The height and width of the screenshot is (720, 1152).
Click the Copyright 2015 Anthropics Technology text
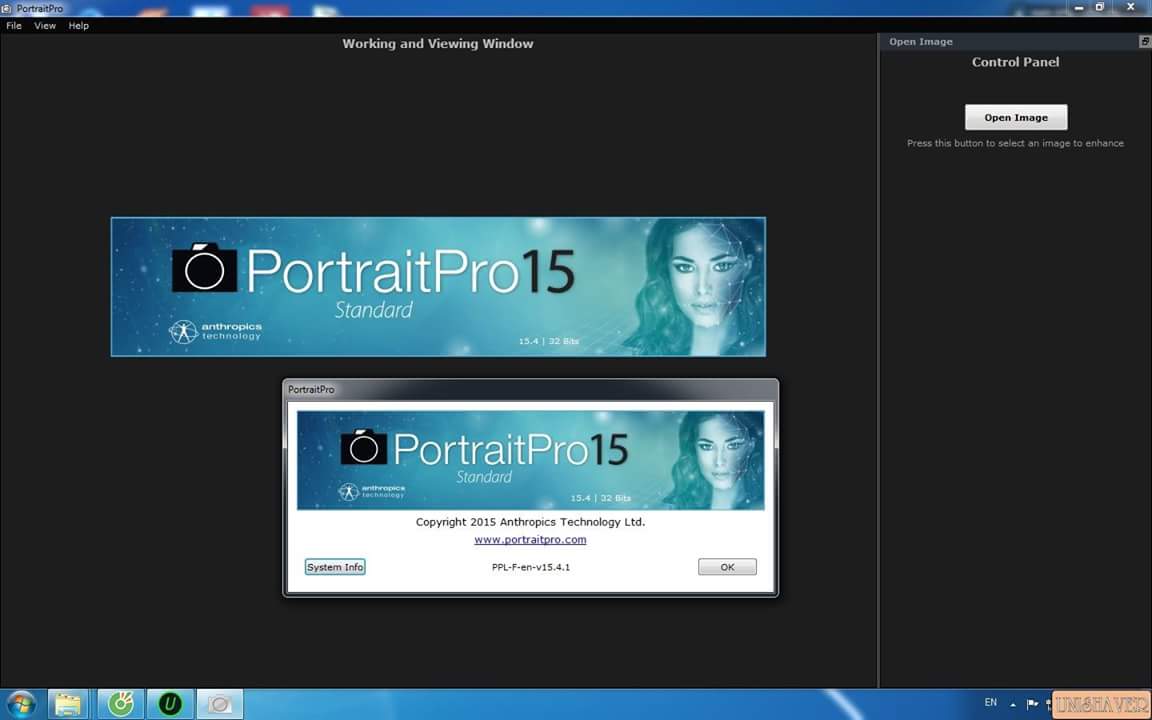pyautogui.click(x=530, y=522)
